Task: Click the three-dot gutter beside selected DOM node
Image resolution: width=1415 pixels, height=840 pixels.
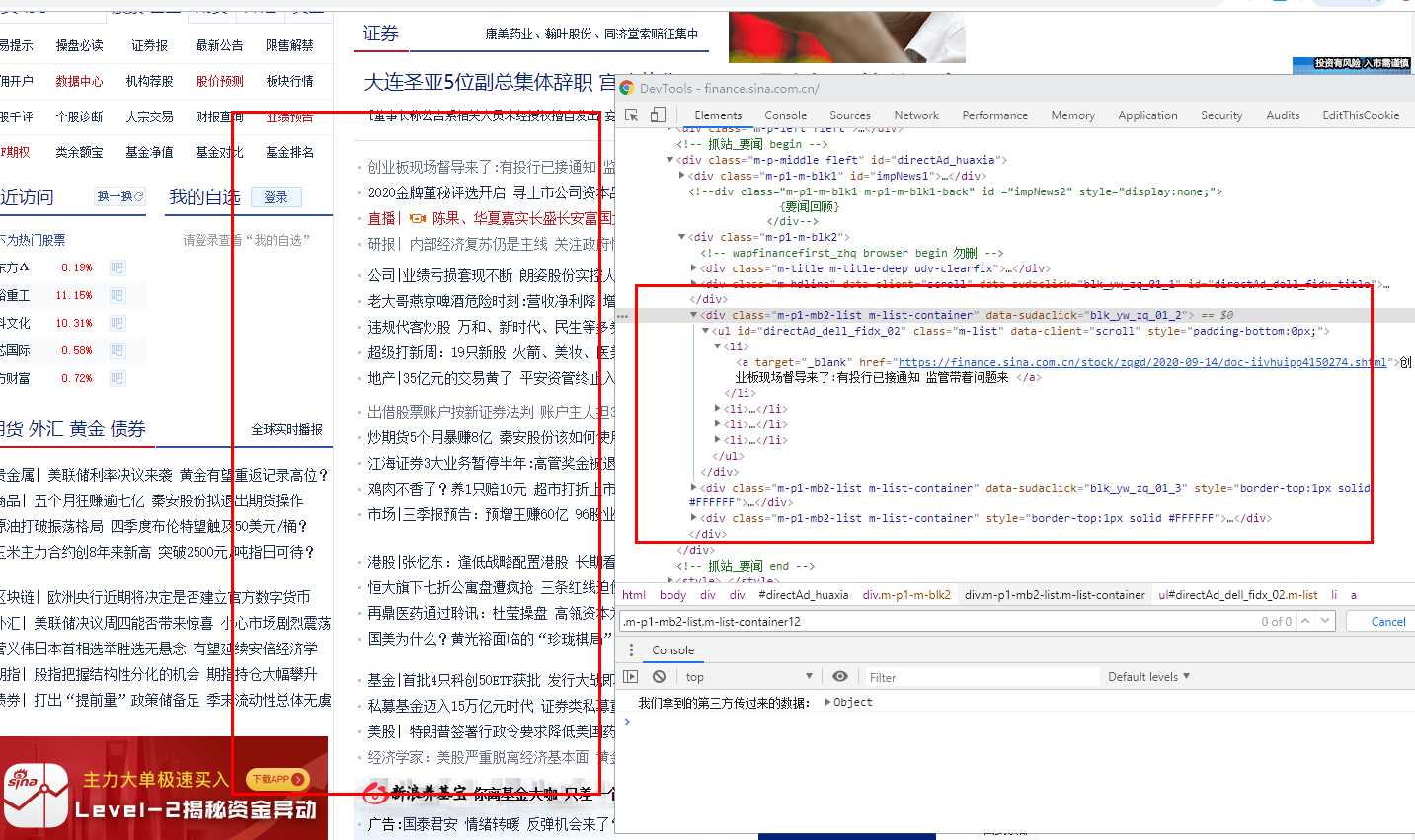Action: pyautogui.click(x=622, y=316)
